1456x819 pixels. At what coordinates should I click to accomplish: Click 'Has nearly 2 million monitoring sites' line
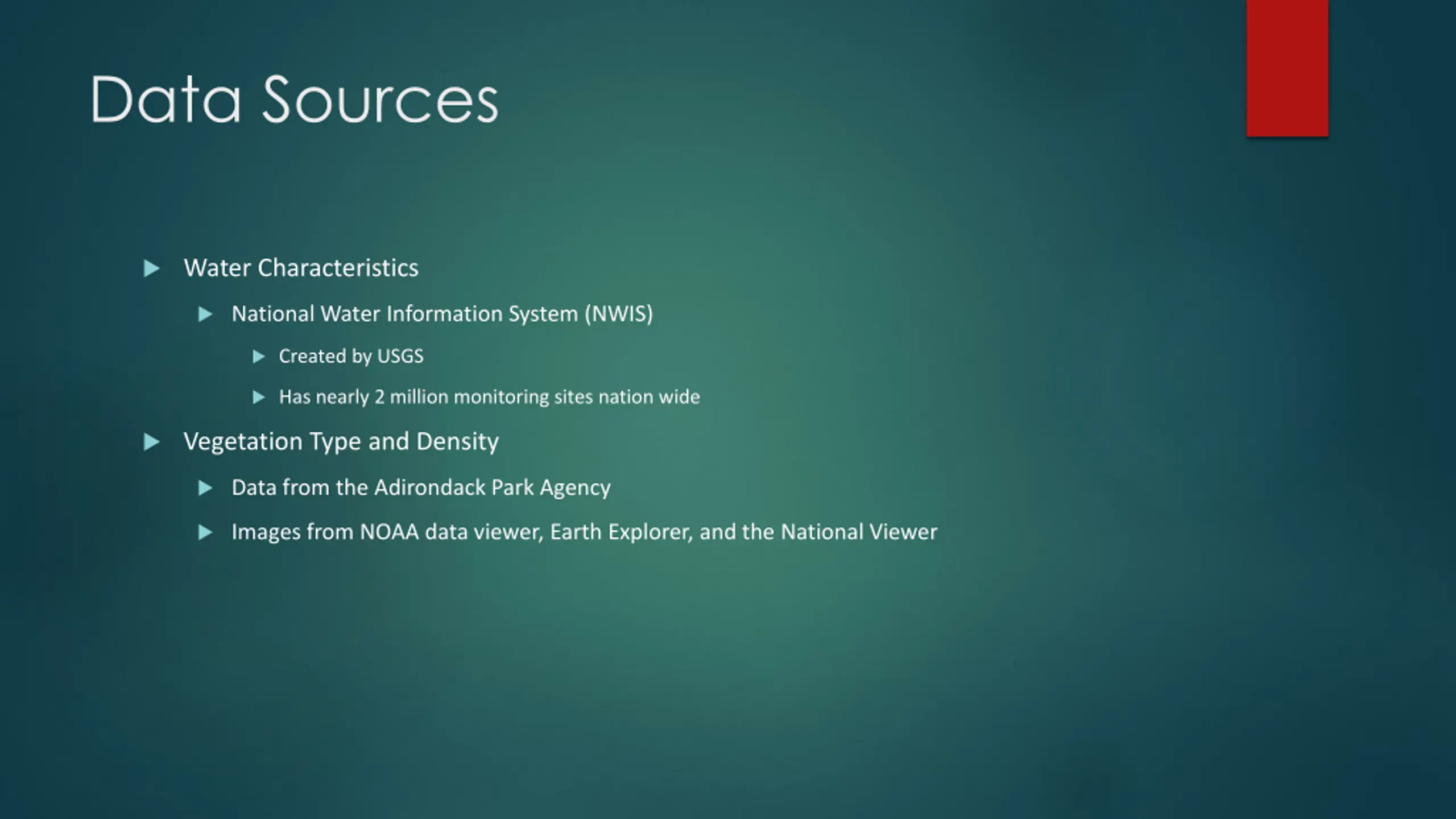click(489, 396)
